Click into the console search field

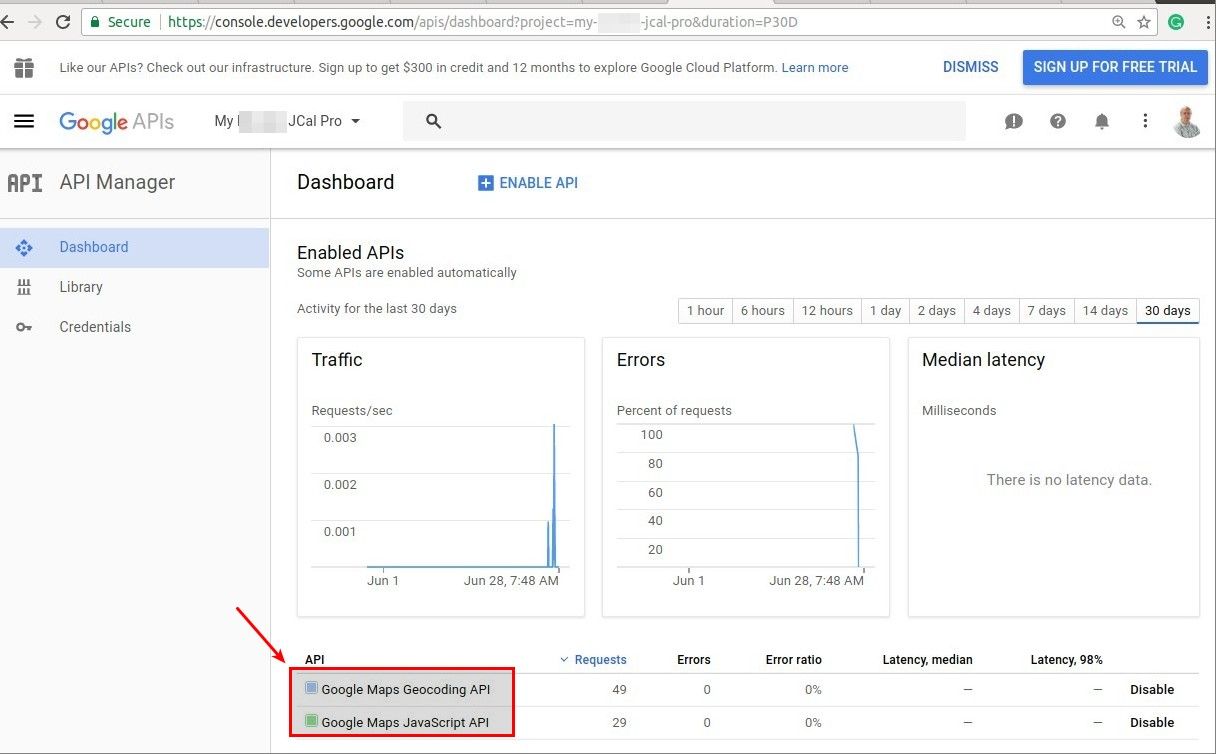tap(684, 121)
